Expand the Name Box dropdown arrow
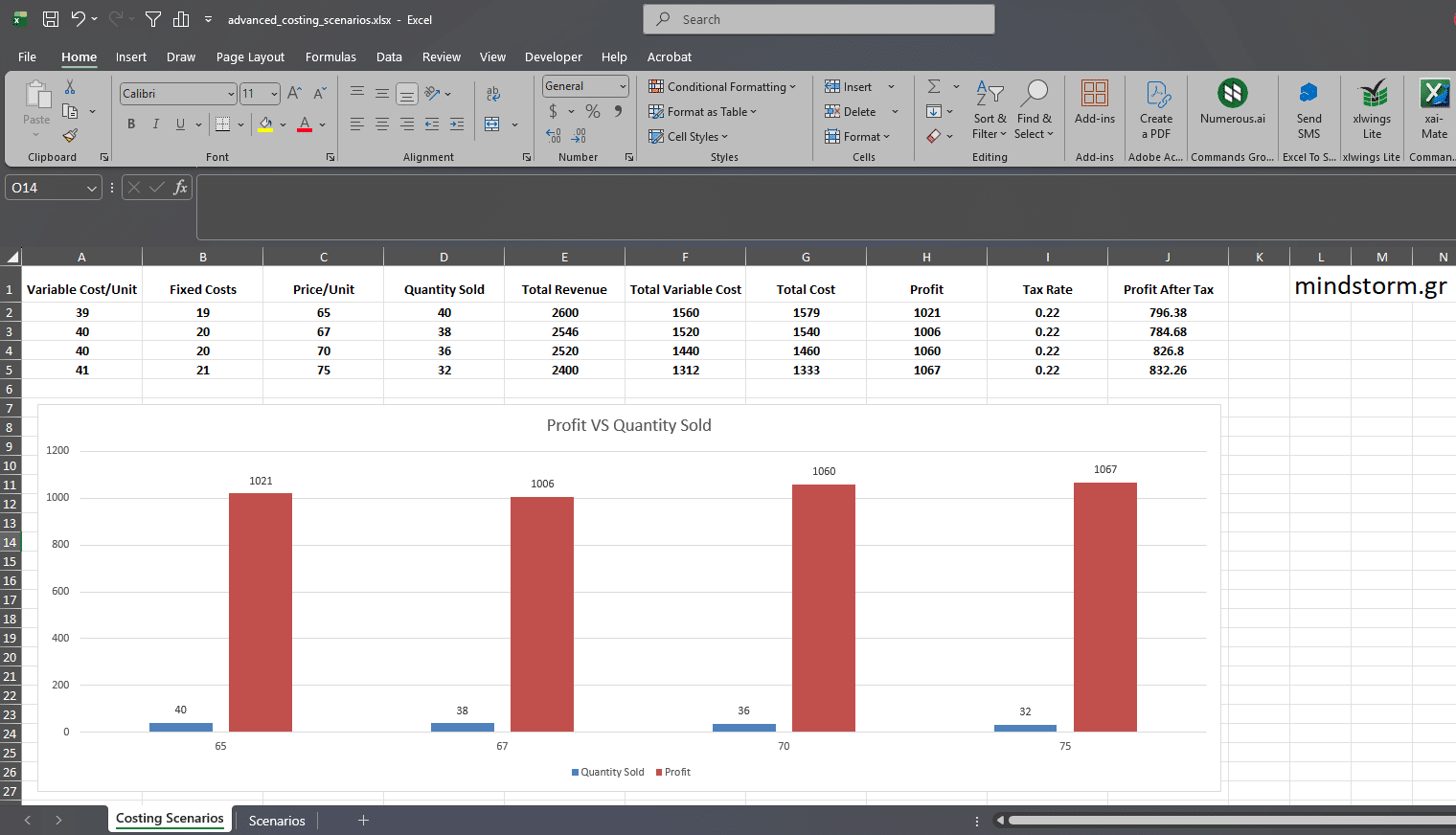This screenshot has height=835, width=1456. pos(92,189)
